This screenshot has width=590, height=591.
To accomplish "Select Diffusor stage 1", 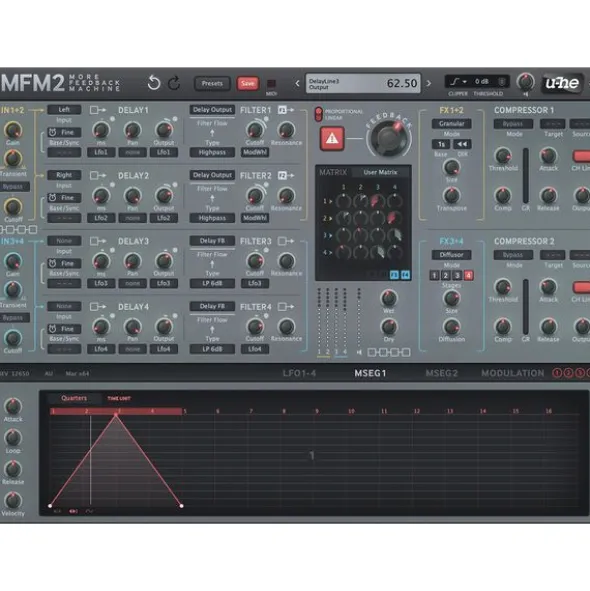I will tap(434, 276).
